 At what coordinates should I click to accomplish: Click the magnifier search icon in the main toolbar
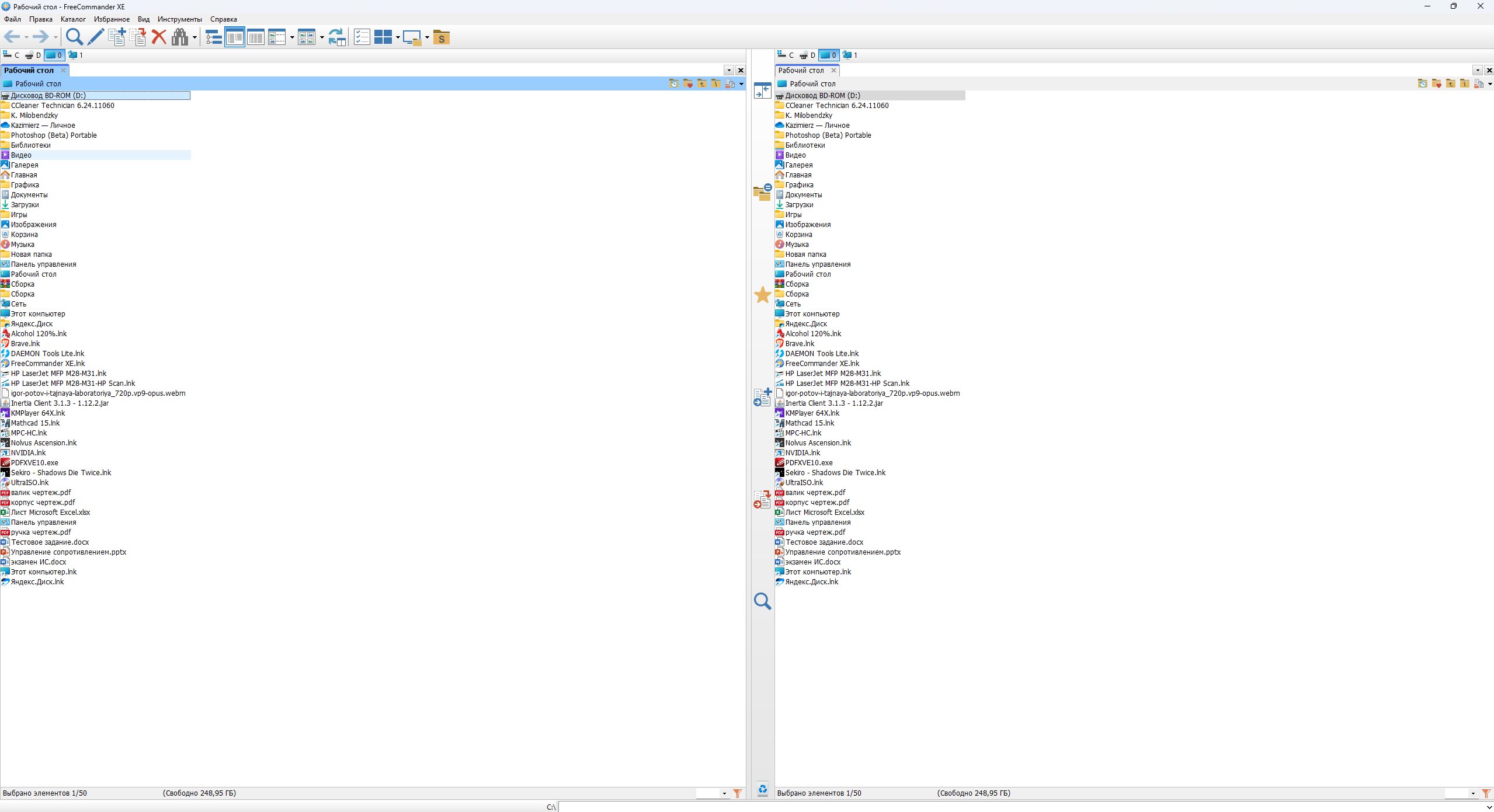pyautogui.click(x=74, y=37)
